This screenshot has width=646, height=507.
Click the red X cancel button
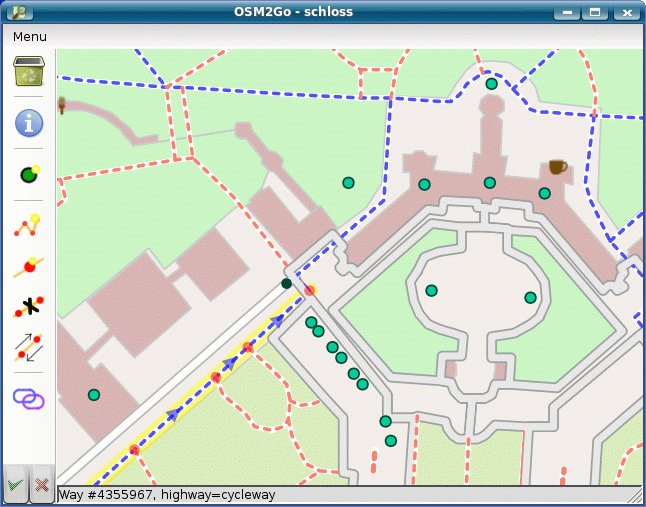coord(42,485)
